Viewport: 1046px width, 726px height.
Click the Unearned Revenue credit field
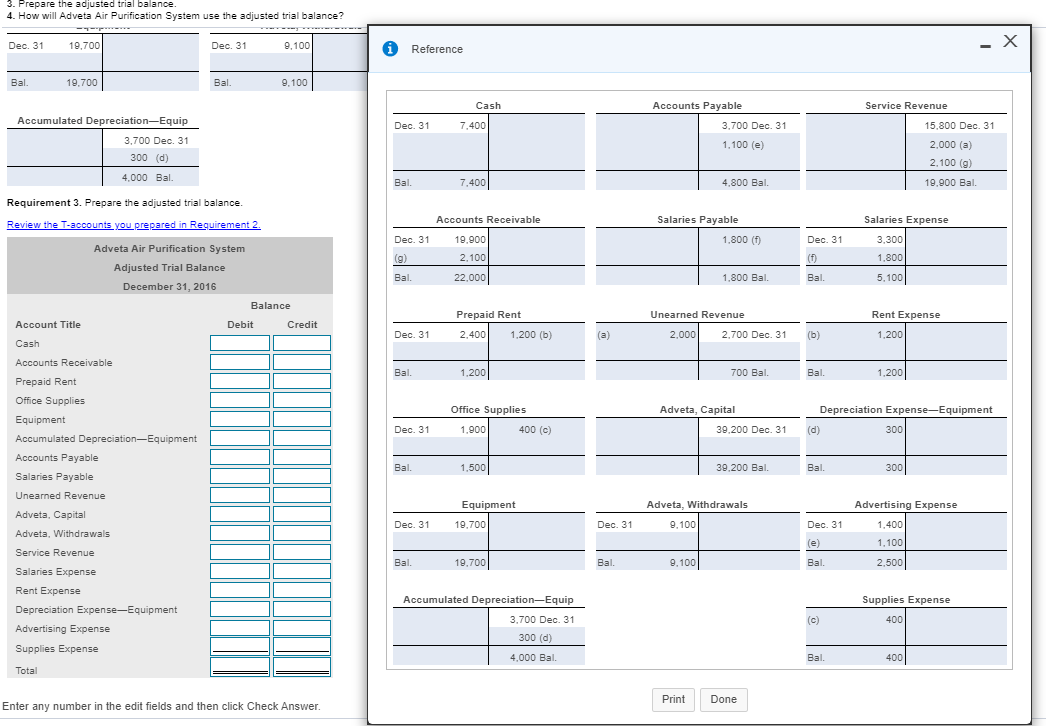[x=302, y=495]
